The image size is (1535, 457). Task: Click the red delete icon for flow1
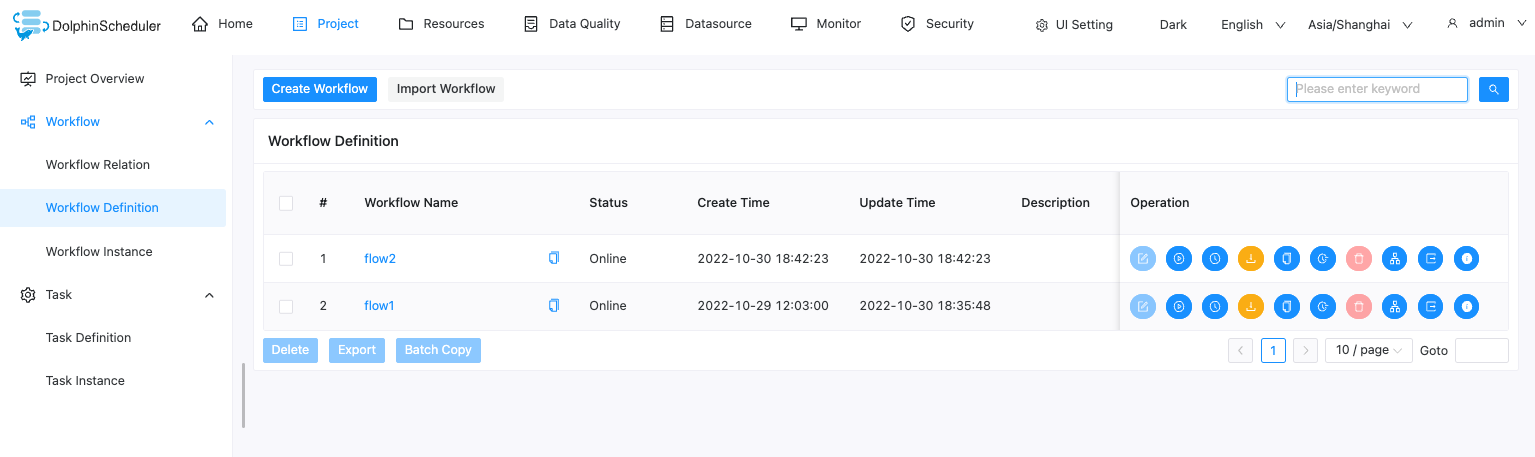point(1359,306)
